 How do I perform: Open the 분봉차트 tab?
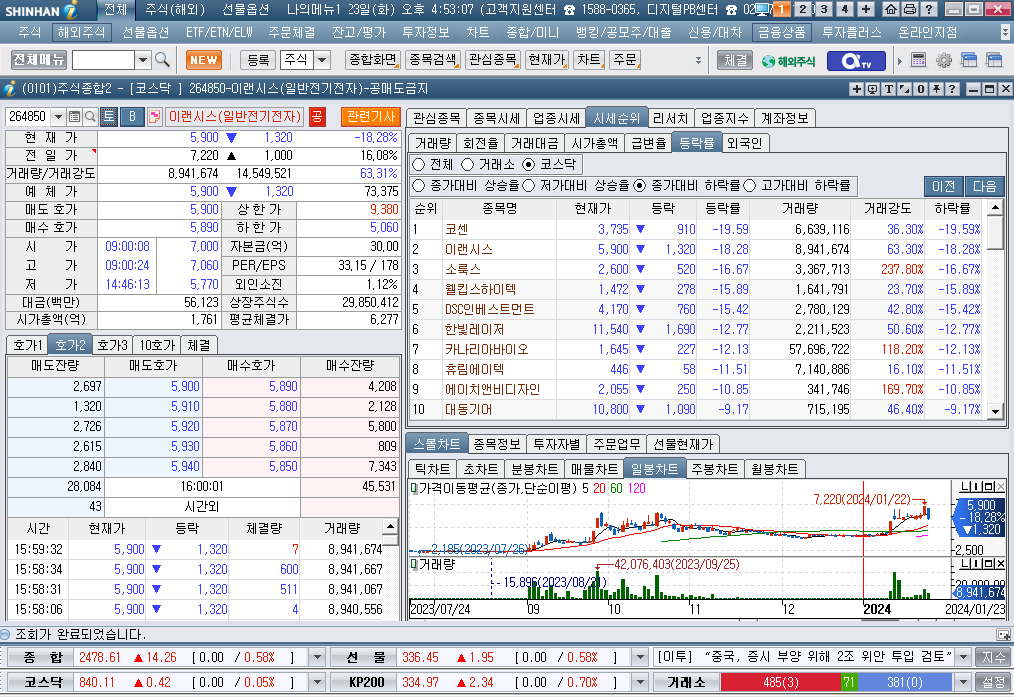pos(534,469)
